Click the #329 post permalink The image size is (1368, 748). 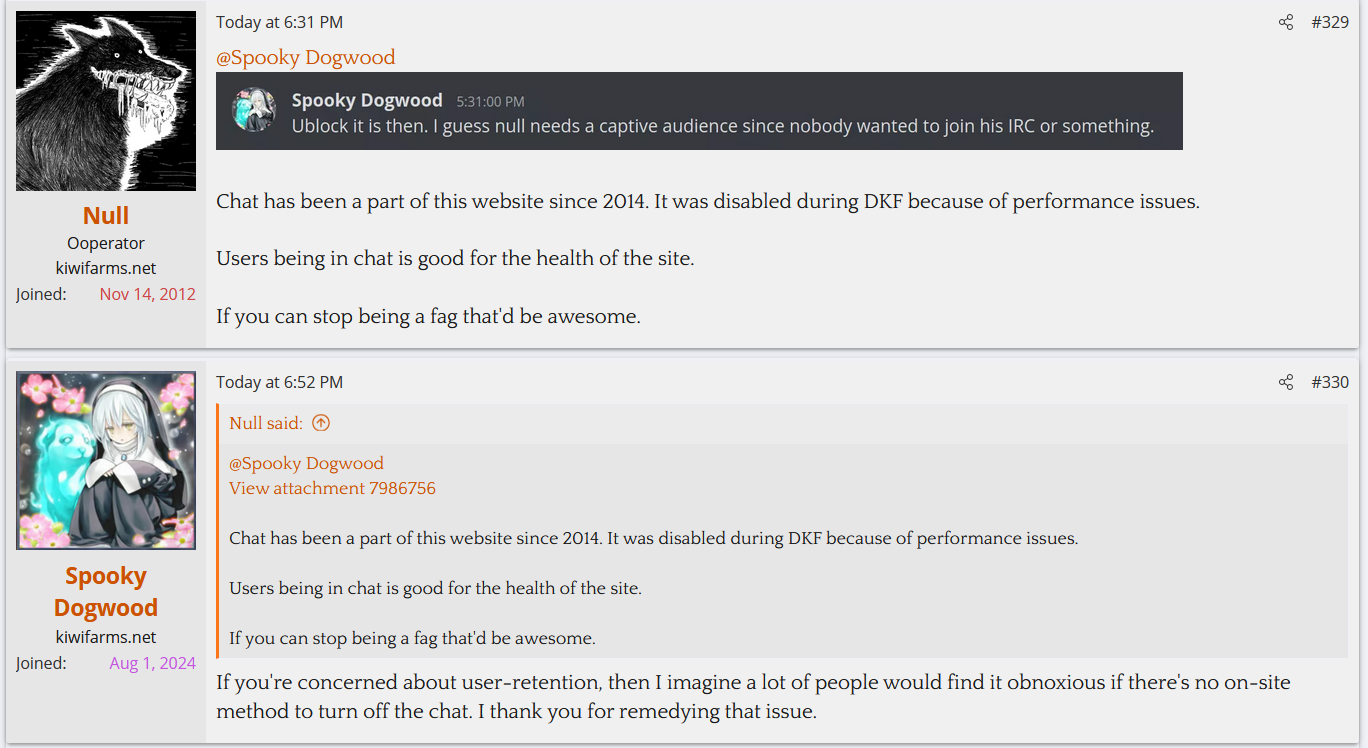1330,22
